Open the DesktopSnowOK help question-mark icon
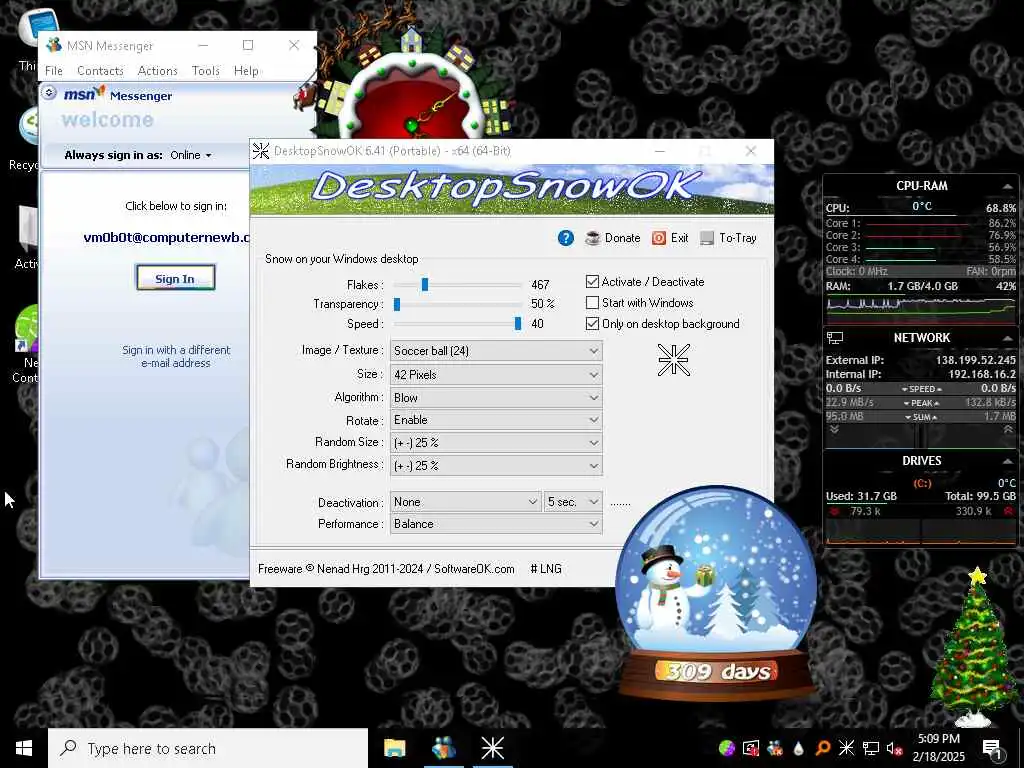Image resolution: width=1024 pixels, height=768 pixels. click(566, 238)
